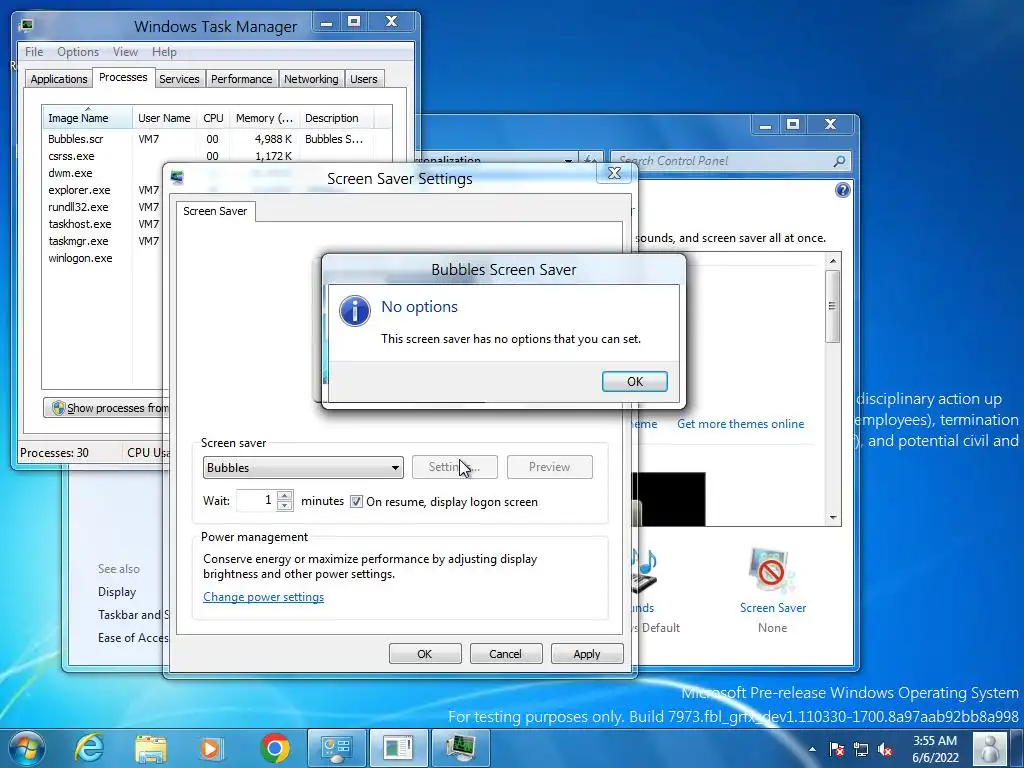The height and width of the screenshot is (768, 1024).
Task: Click muted volume tray icon
Action: [x=886, y=750]
